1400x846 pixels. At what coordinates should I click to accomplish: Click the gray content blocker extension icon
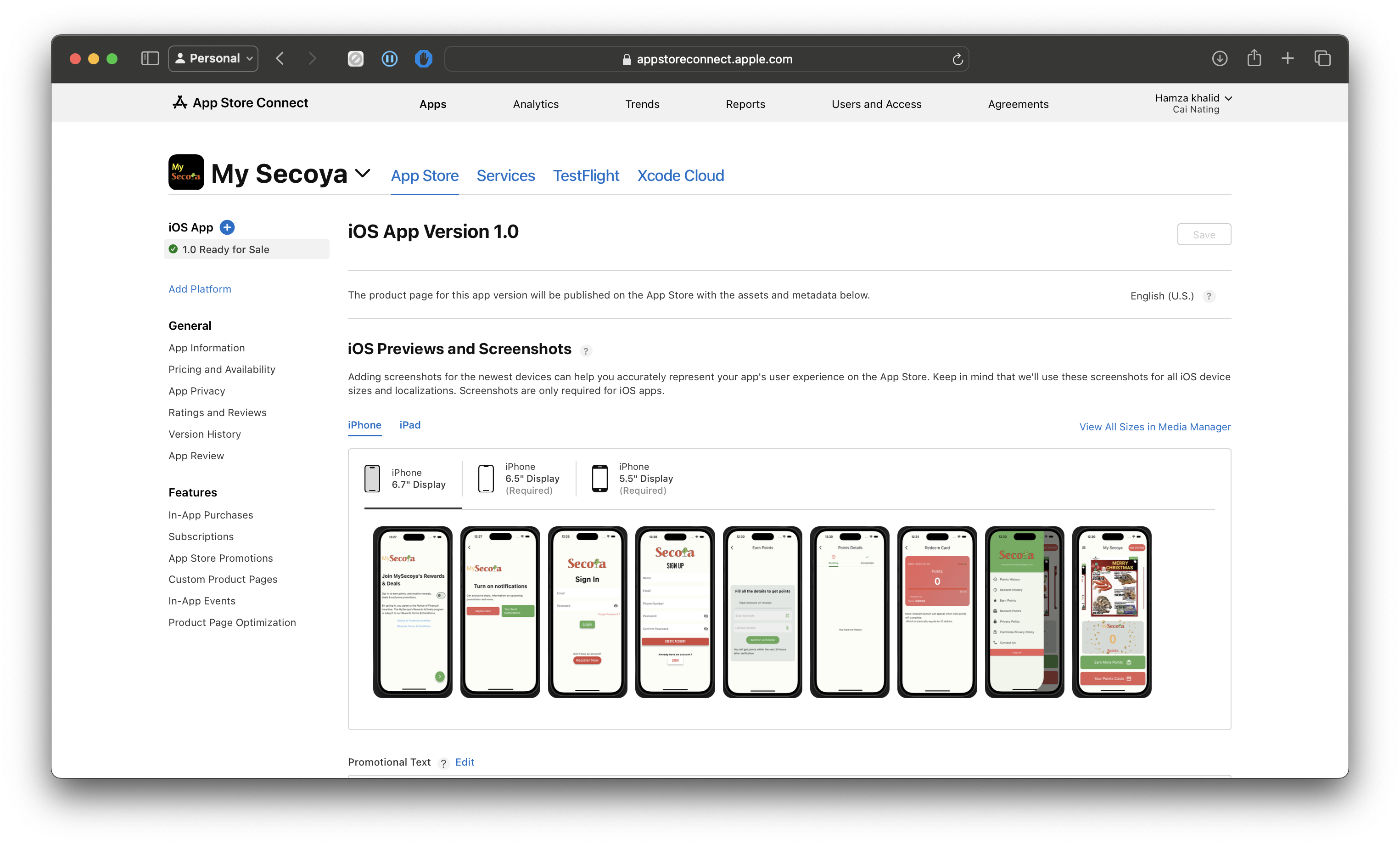(x=356, y=59)
